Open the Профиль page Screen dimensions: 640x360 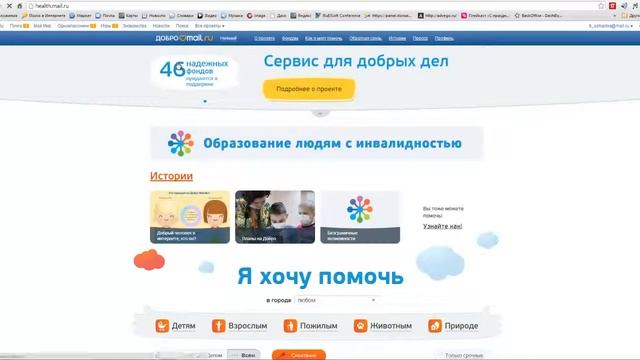click(444, 38)
